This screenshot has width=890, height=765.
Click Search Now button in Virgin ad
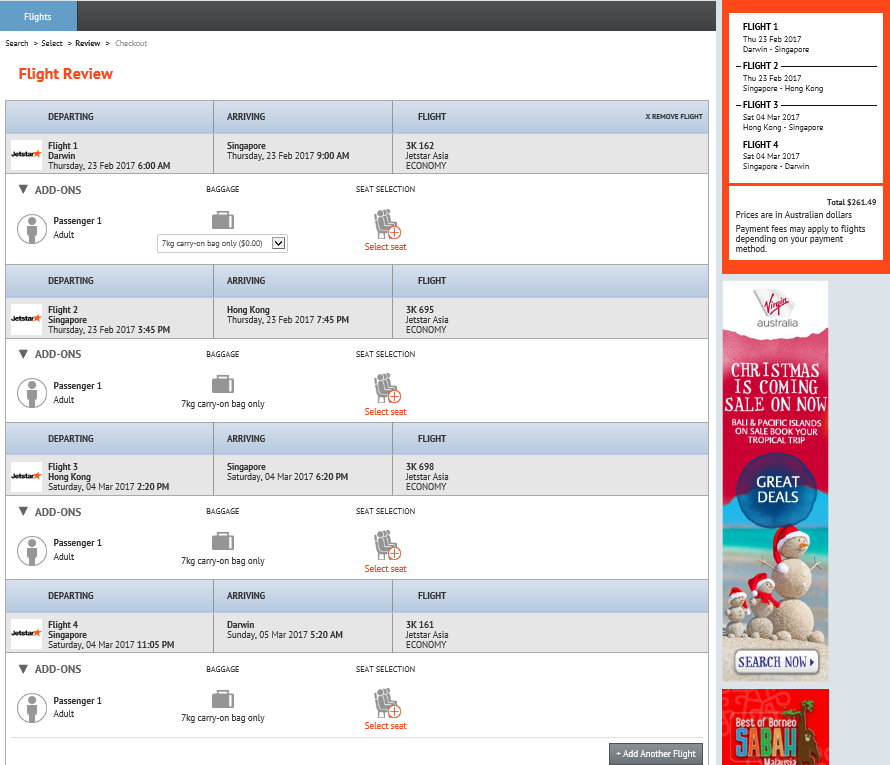(x=776, y=662)
